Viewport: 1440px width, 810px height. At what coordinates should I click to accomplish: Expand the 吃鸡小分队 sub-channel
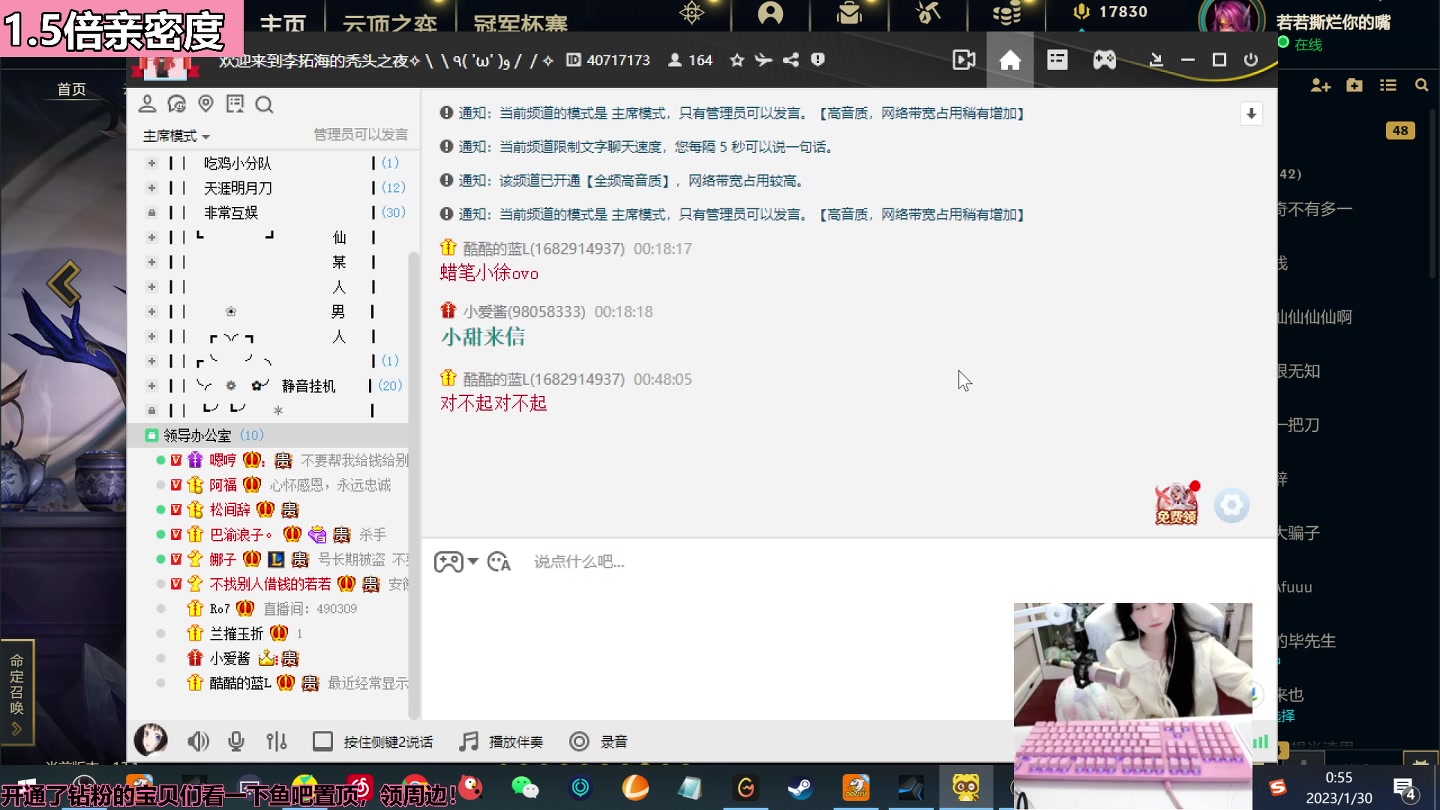[152, 163]
